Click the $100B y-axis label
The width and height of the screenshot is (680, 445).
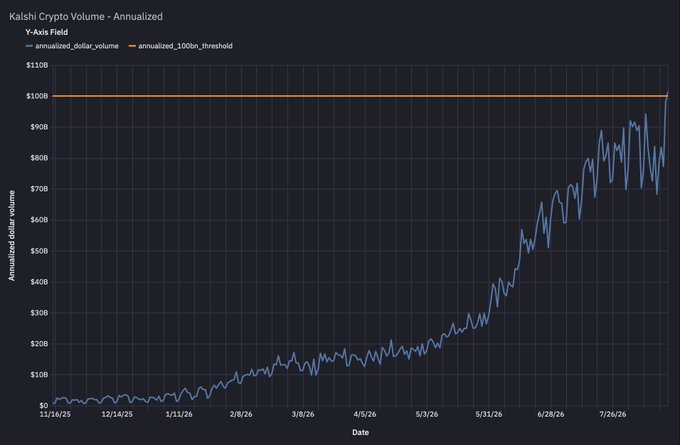(x=39, y=96)
